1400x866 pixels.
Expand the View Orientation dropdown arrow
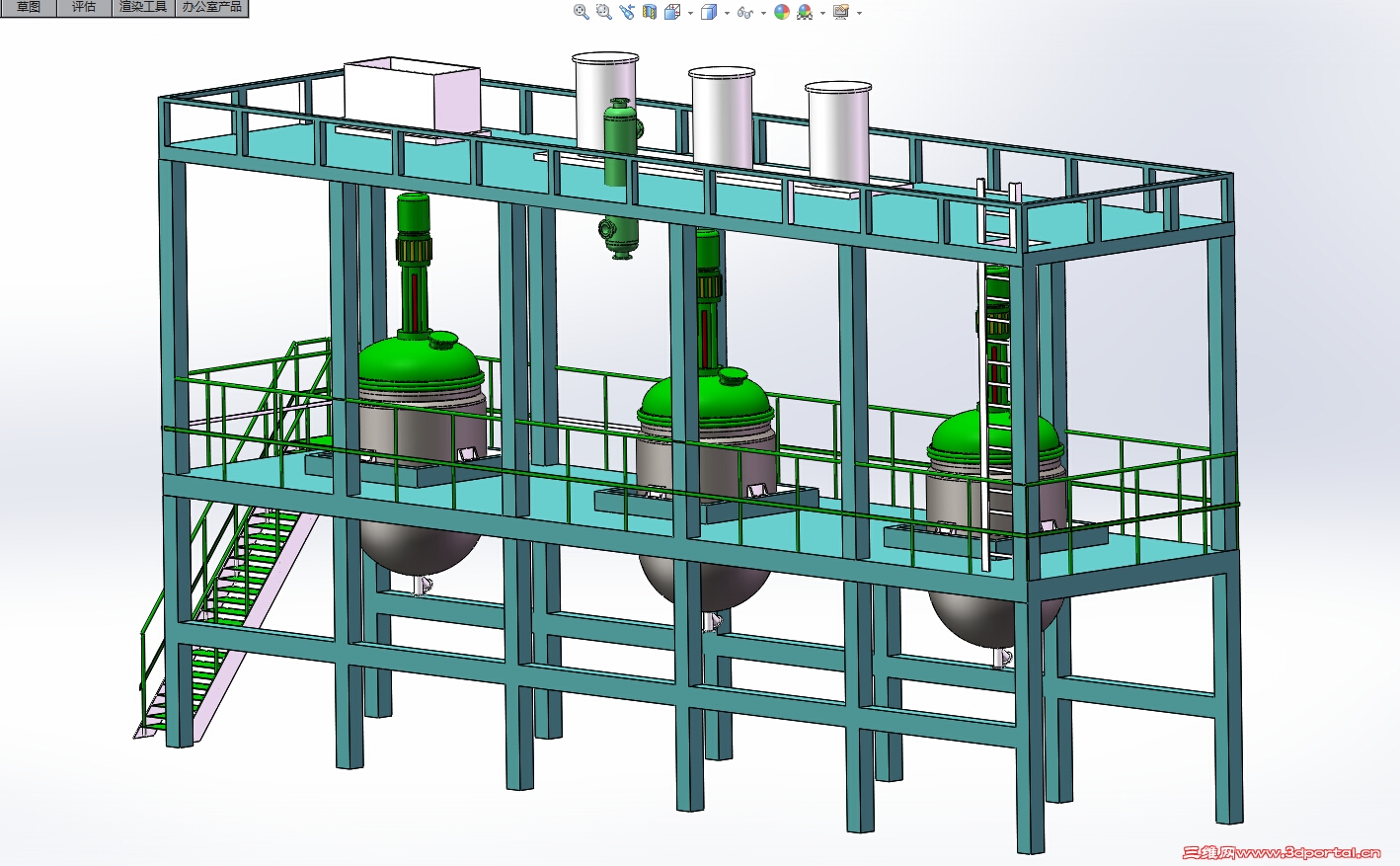pyautogui.click(x=690, y=13)
